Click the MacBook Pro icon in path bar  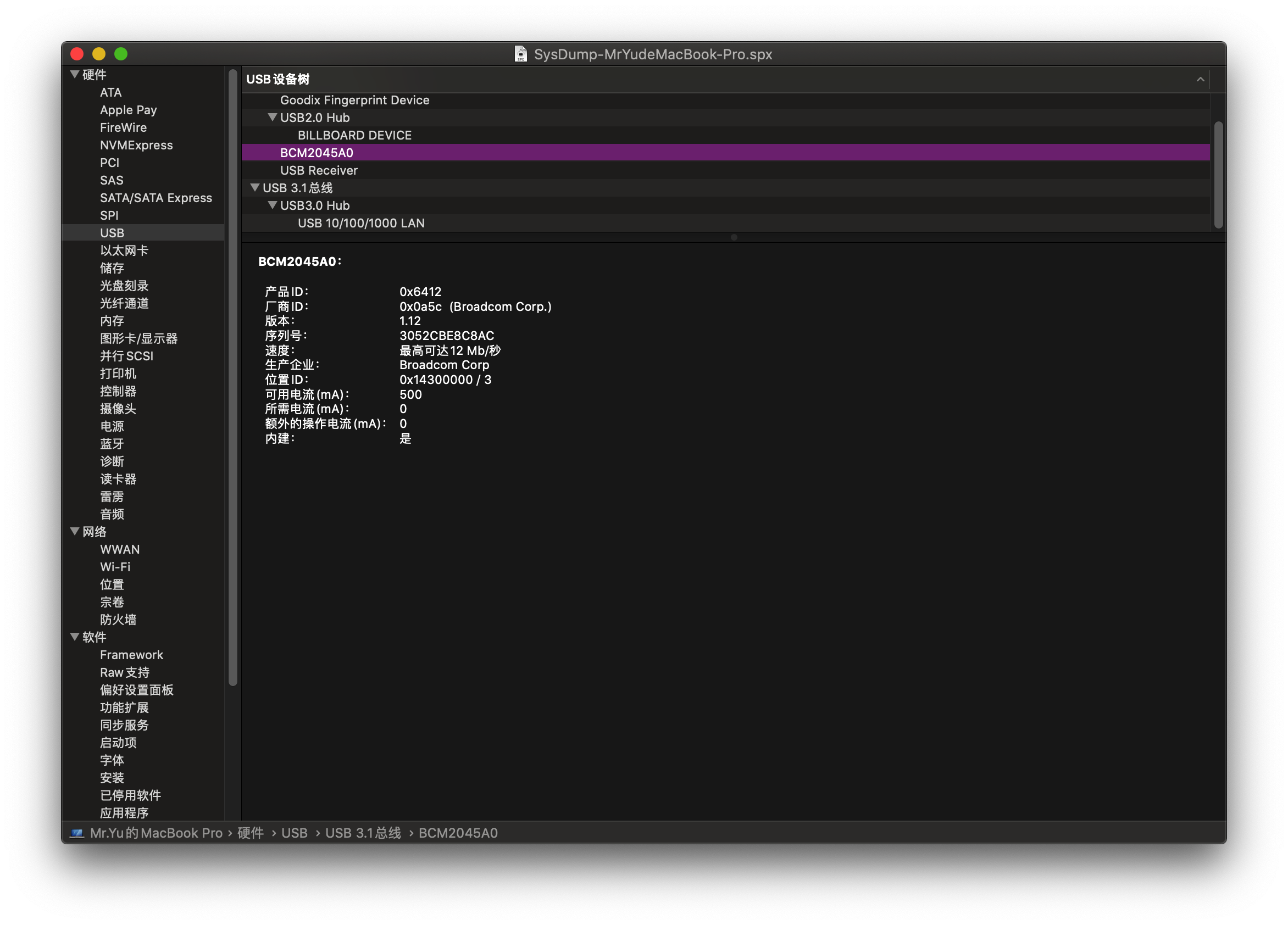coord(77,833)
